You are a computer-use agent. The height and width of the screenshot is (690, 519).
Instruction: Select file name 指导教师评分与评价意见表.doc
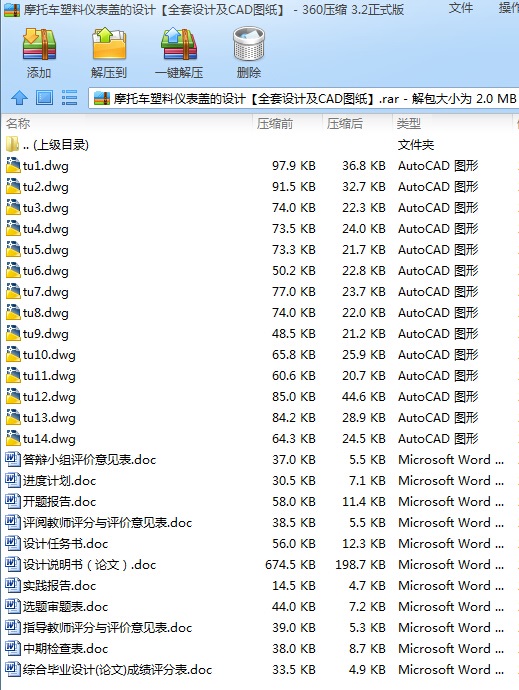tap(107, 628)
